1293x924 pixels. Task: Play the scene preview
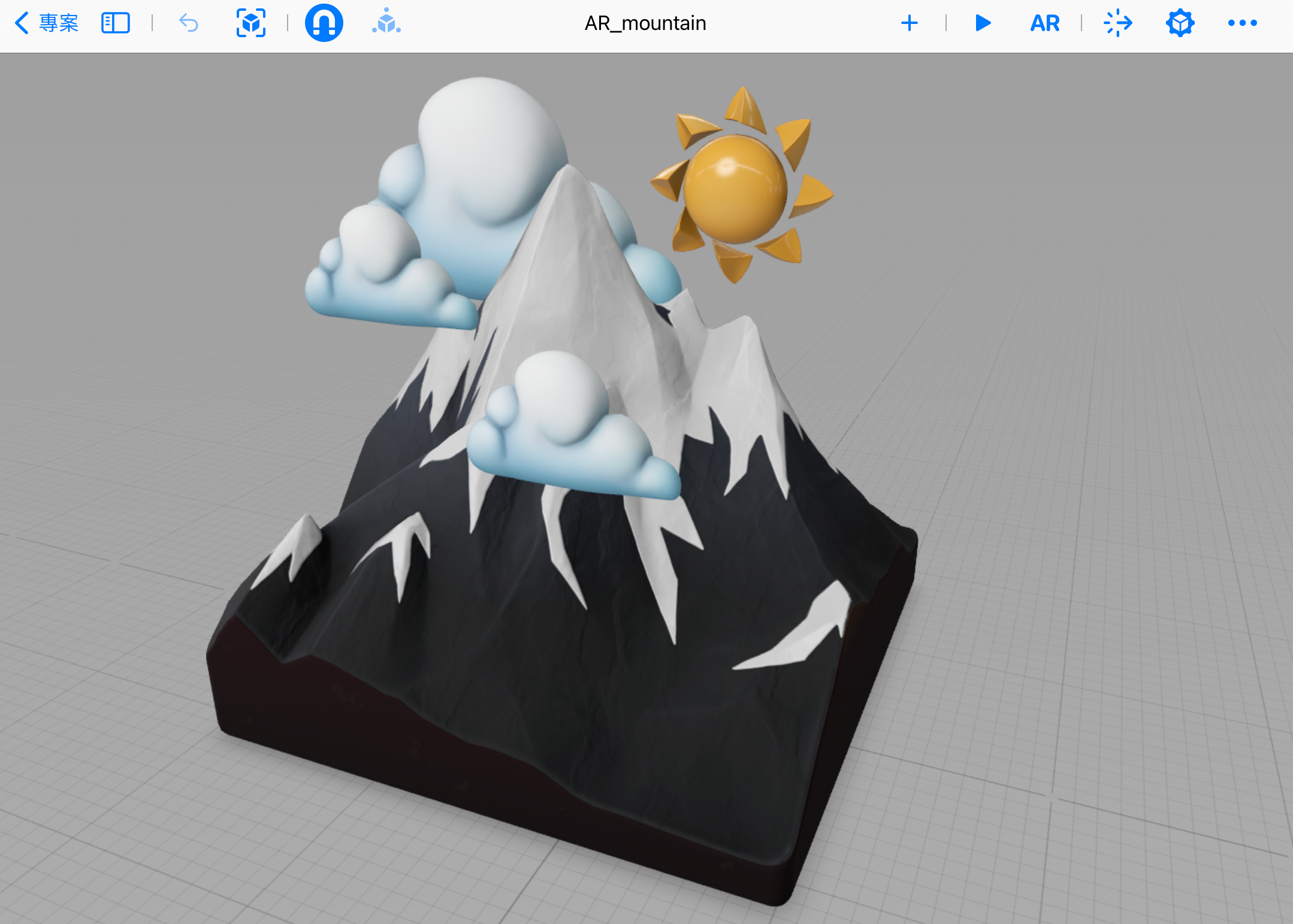pos(983,23)
